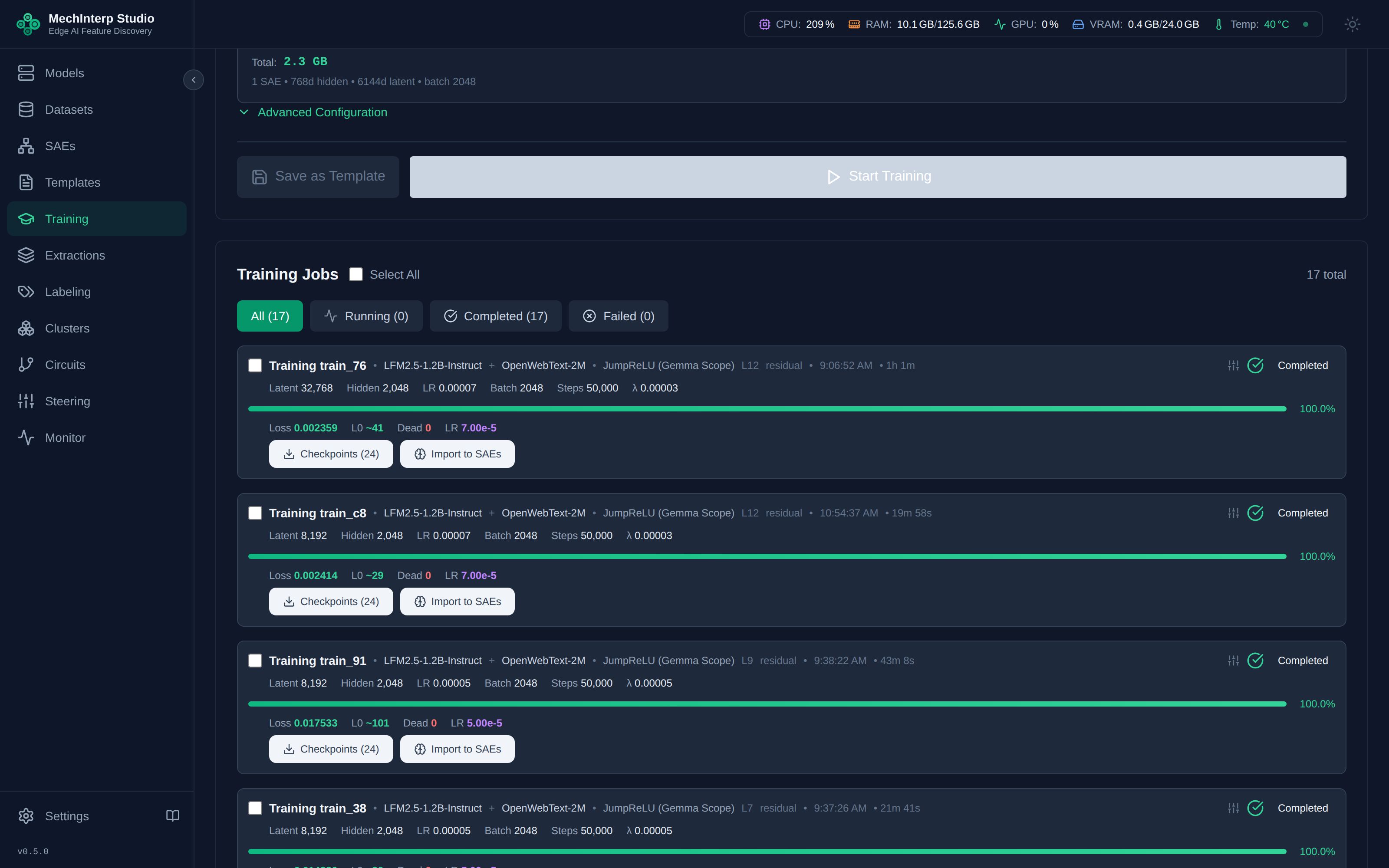Click the v0.5.0 version label
Screen dimensions: 1389x868
pyautogui.click(x=33, y=852)
